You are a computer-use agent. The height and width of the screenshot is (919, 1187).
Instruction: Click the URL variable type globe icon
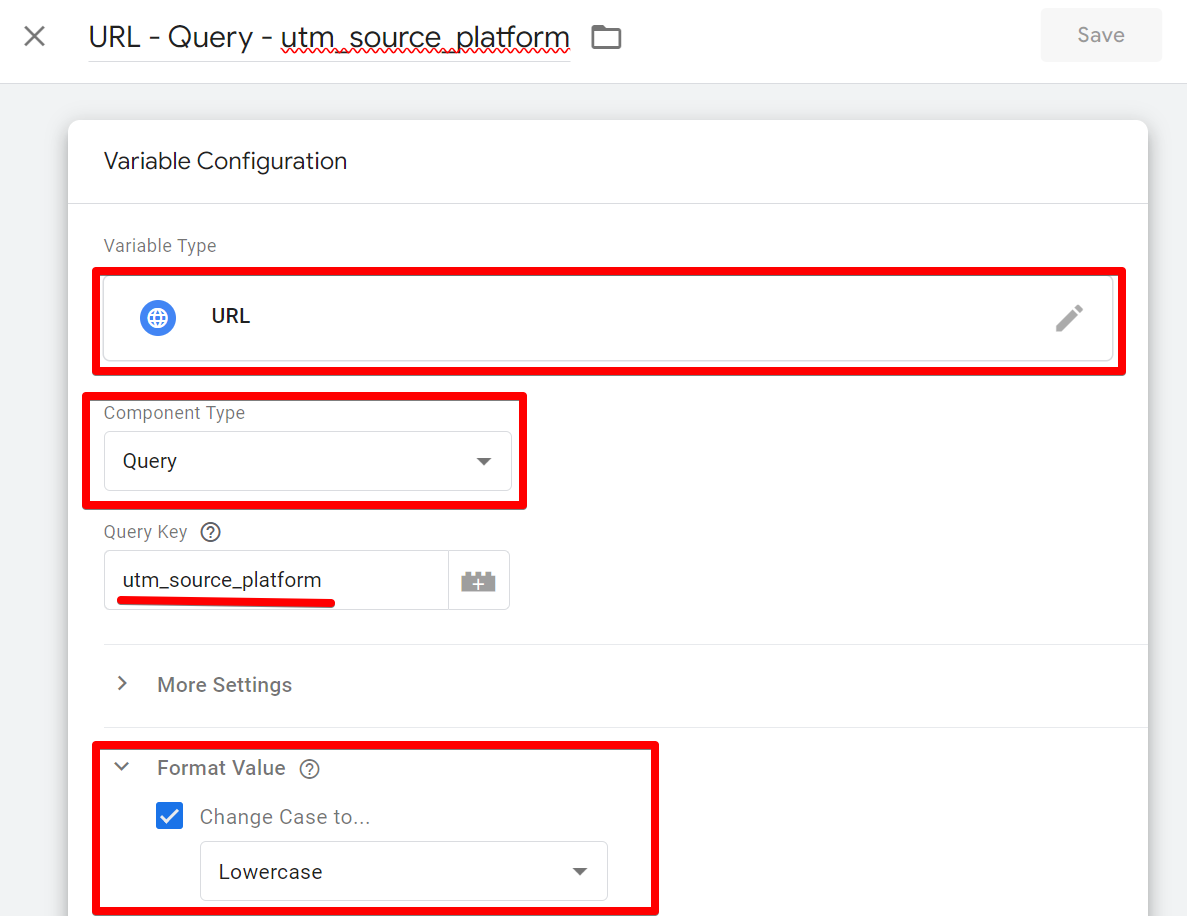pos(157,317)
